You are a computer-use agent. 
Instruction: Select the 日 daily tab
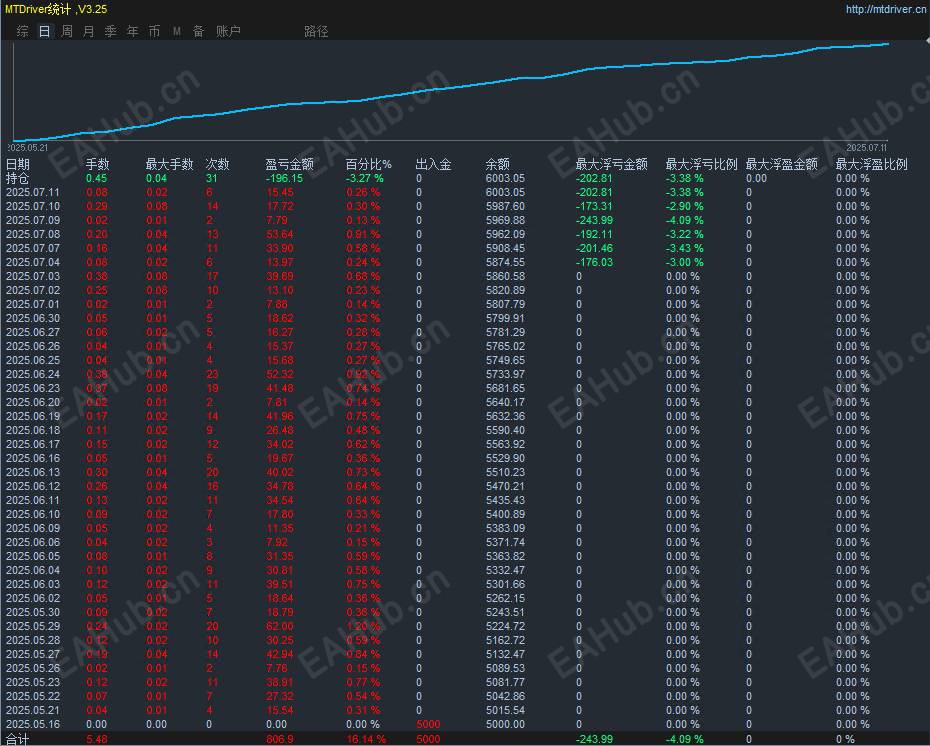44,31
